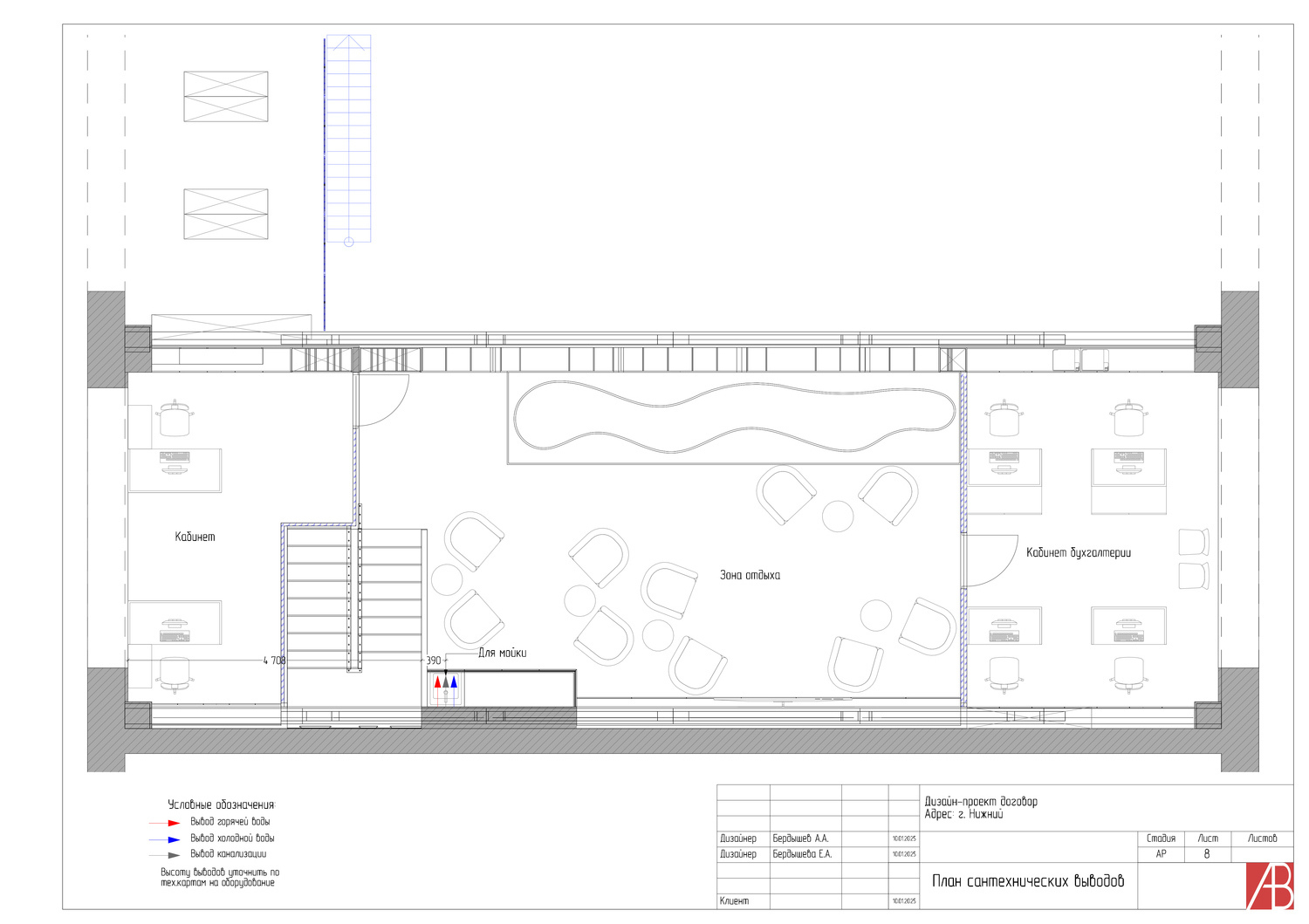
Task: Click the "Кабинет бухгалтерии" room label
Action: [1078, 552]
